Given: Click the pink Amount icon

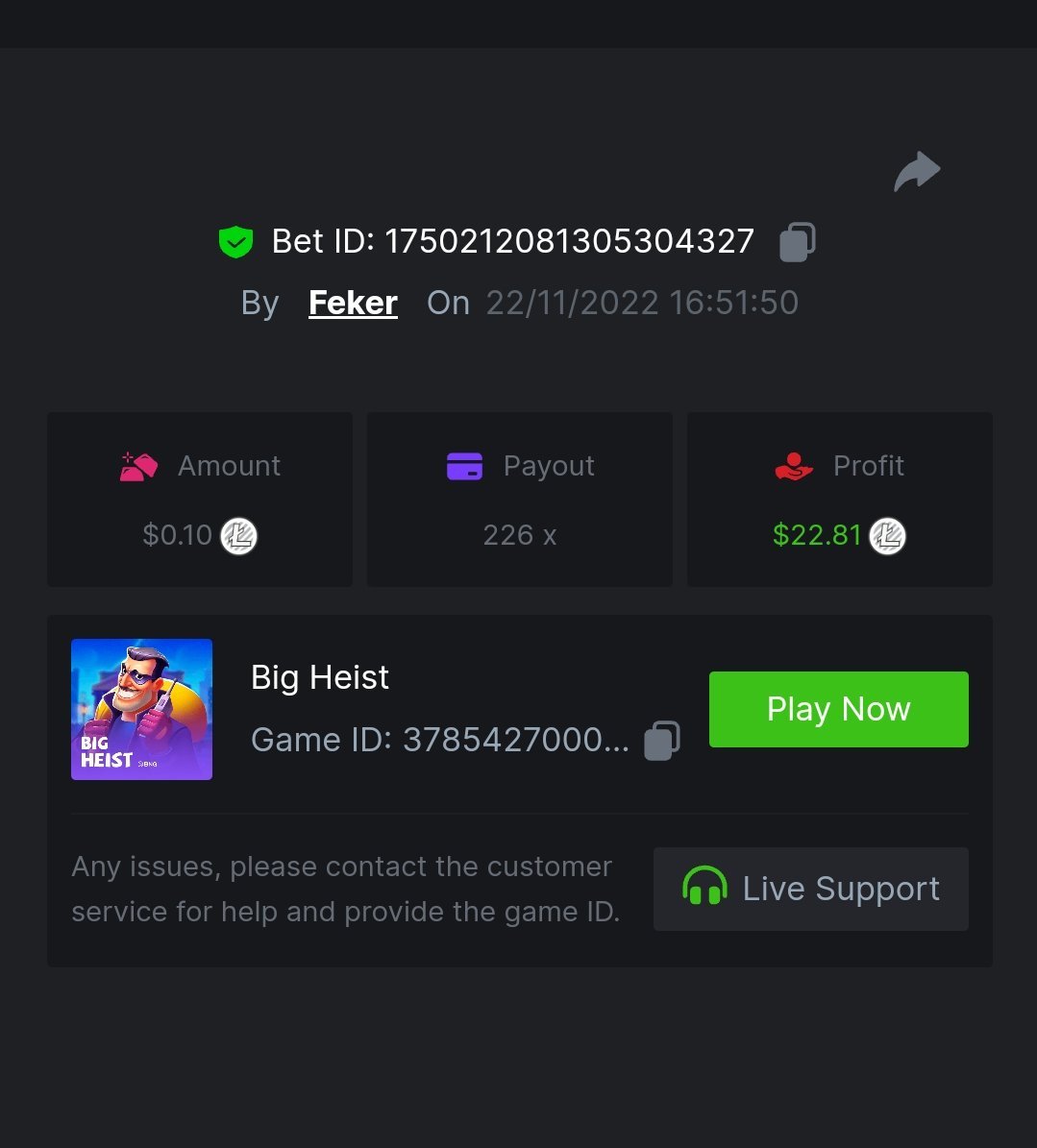Looking at the screenshot, I should [139, 467].
